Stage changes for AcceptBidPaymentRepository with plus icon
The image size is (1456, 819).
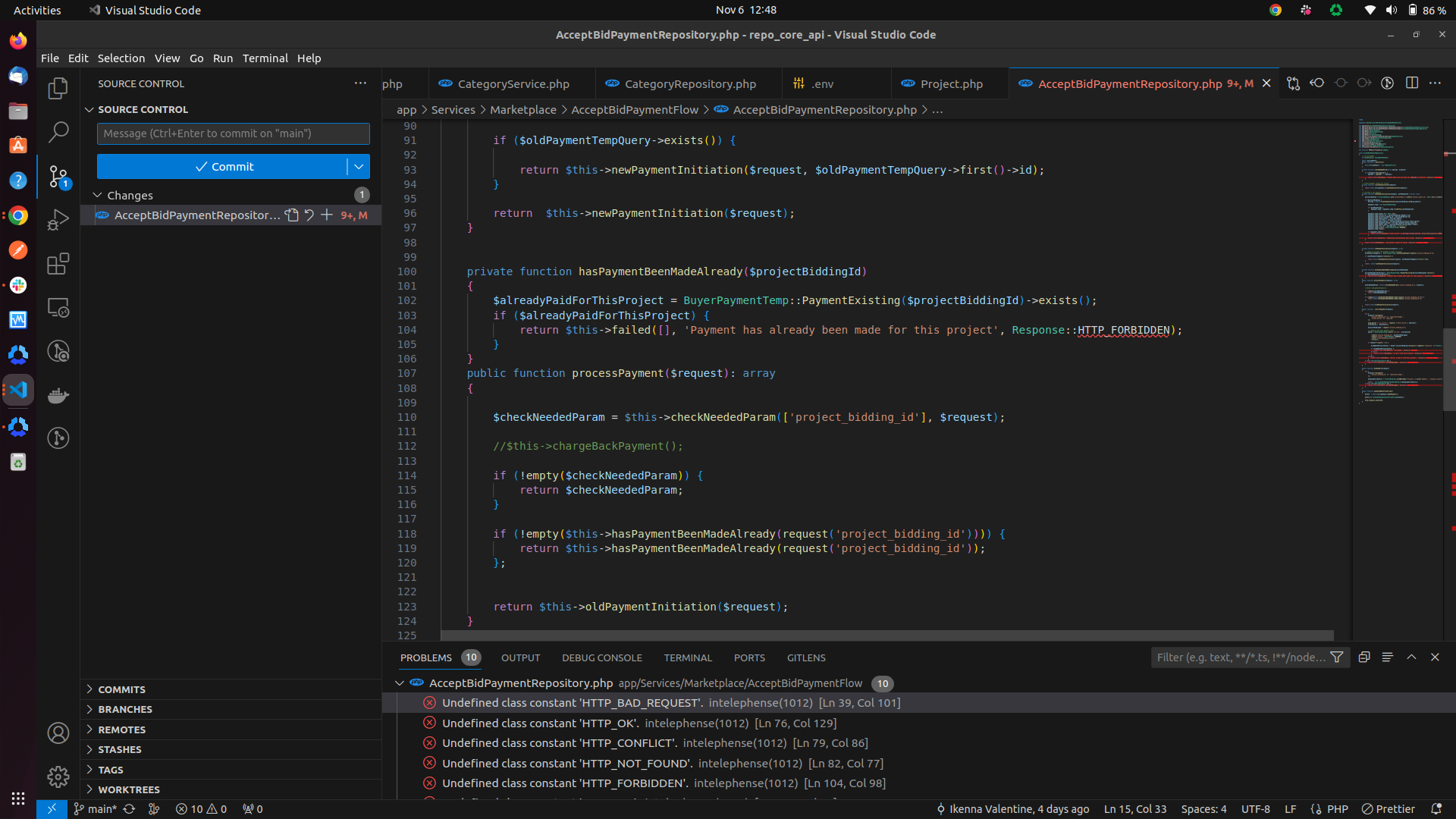tap(327, 215)
